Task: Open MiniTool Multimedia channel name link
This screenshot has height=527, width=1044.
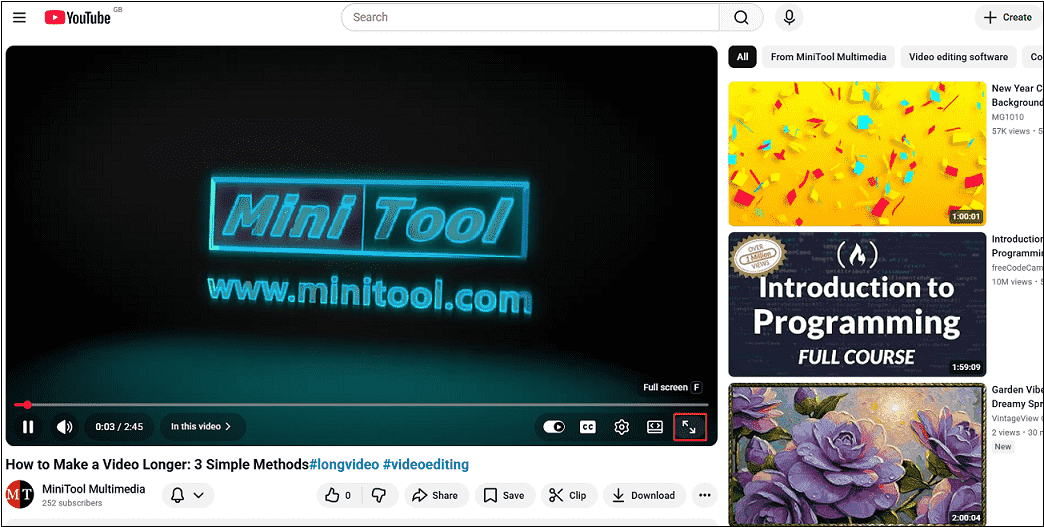Action: pos(93,489)
